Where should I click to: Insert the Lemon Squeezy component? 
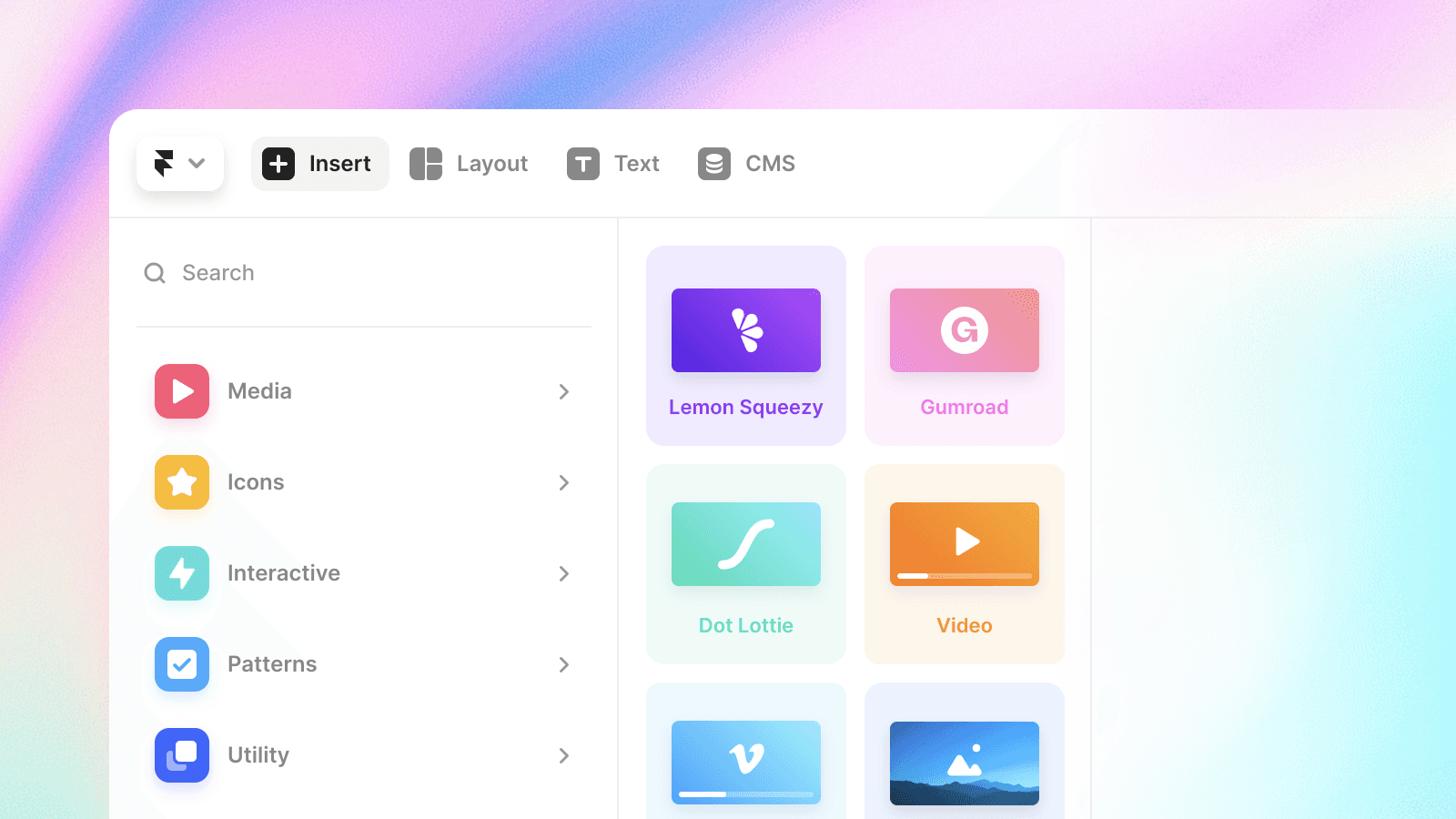click(x=746, y=346)
